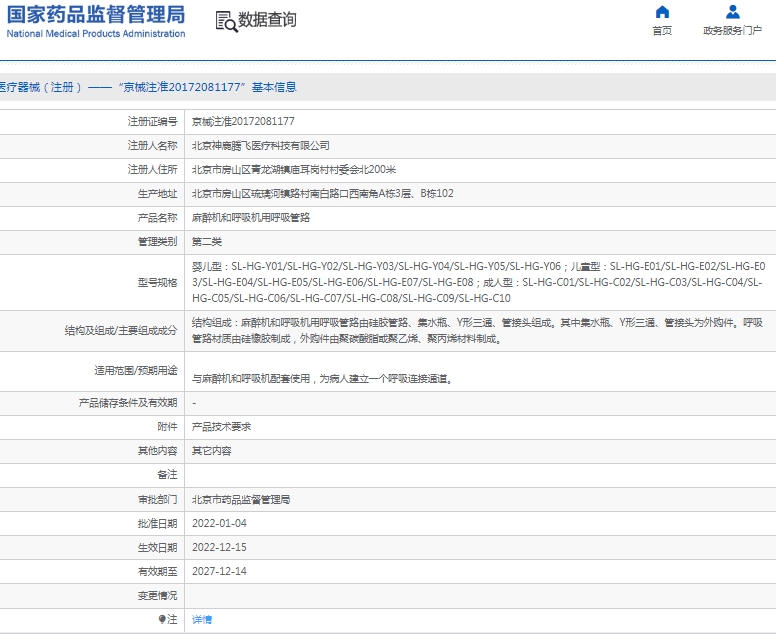Viewport: 776px width, 641px height.
Task: Click the 产品储存条件及有效期 label
Action: pyautogui.click(x=128, y=403)
